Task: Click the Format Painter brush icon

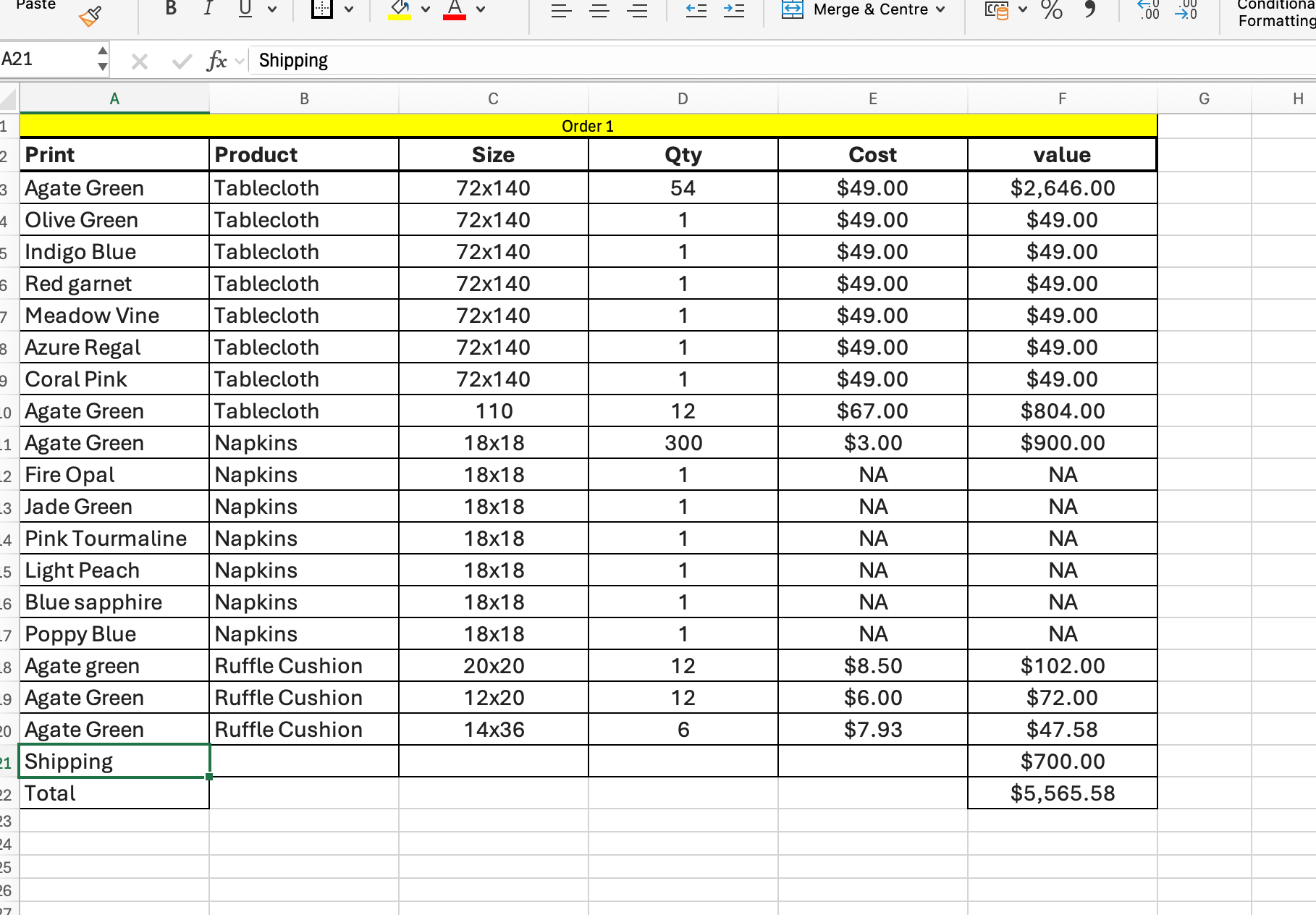Action: pos(90,16)
